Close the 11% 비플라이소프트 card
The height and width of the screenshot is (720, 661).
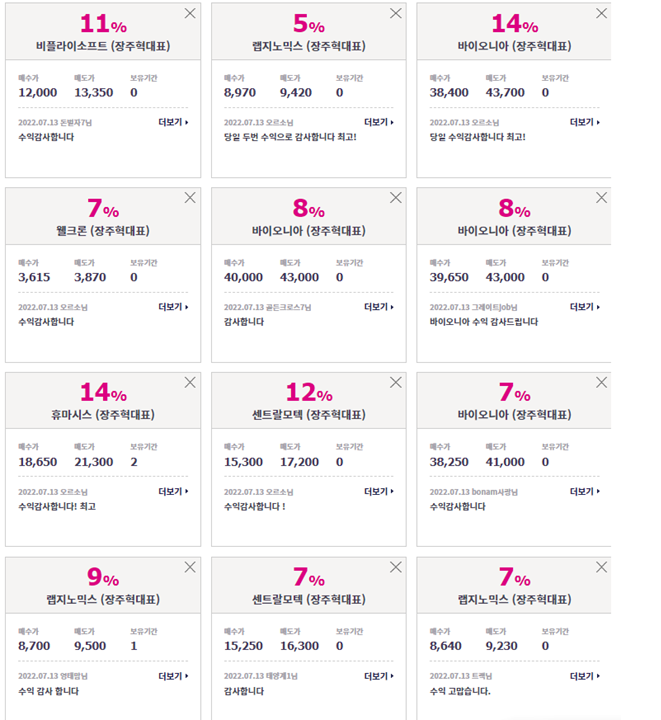(x=190, y=13)
